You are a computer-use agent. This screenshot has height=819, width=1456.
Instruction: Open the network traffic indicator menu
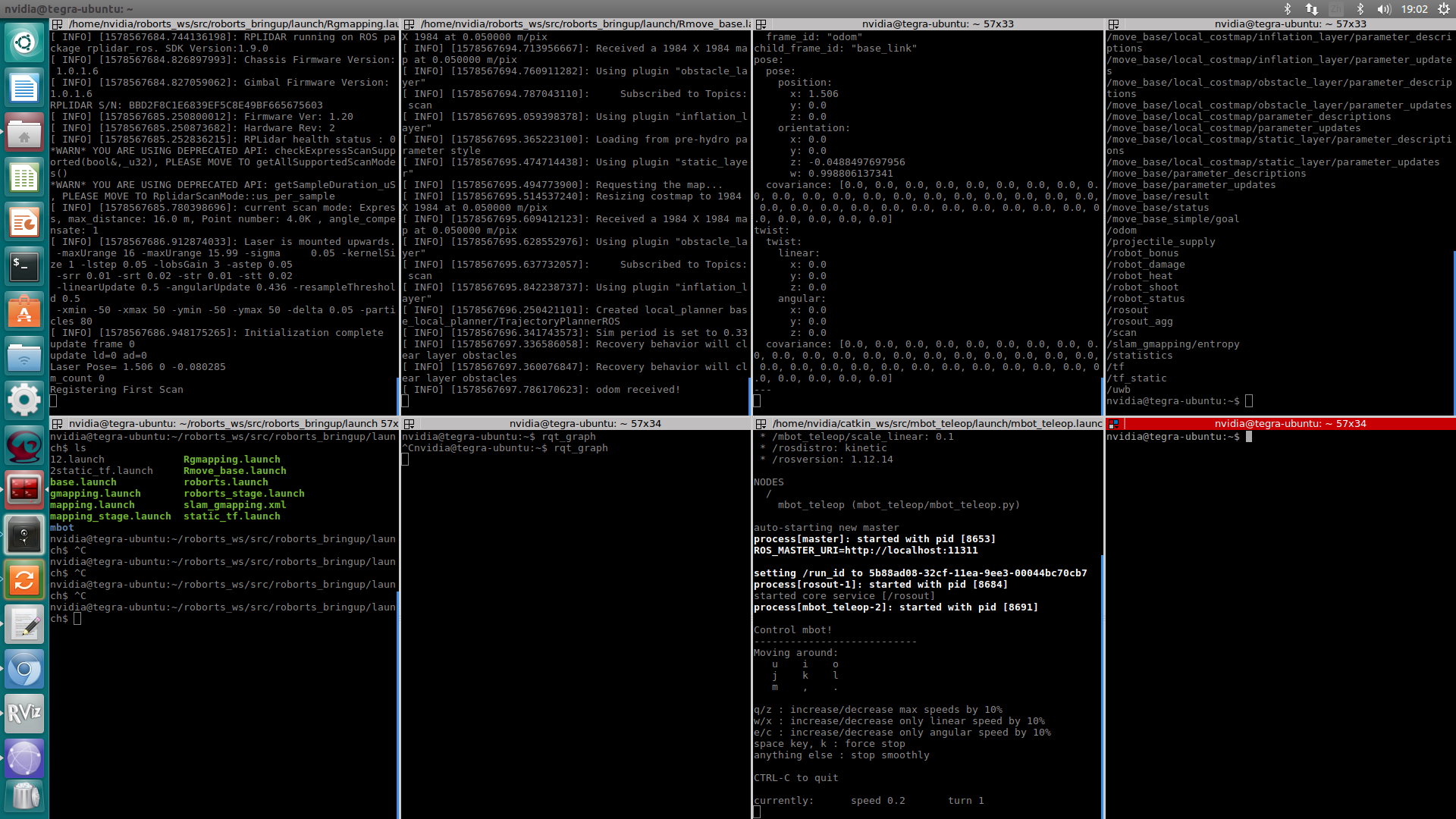(x=1311, y=9)
